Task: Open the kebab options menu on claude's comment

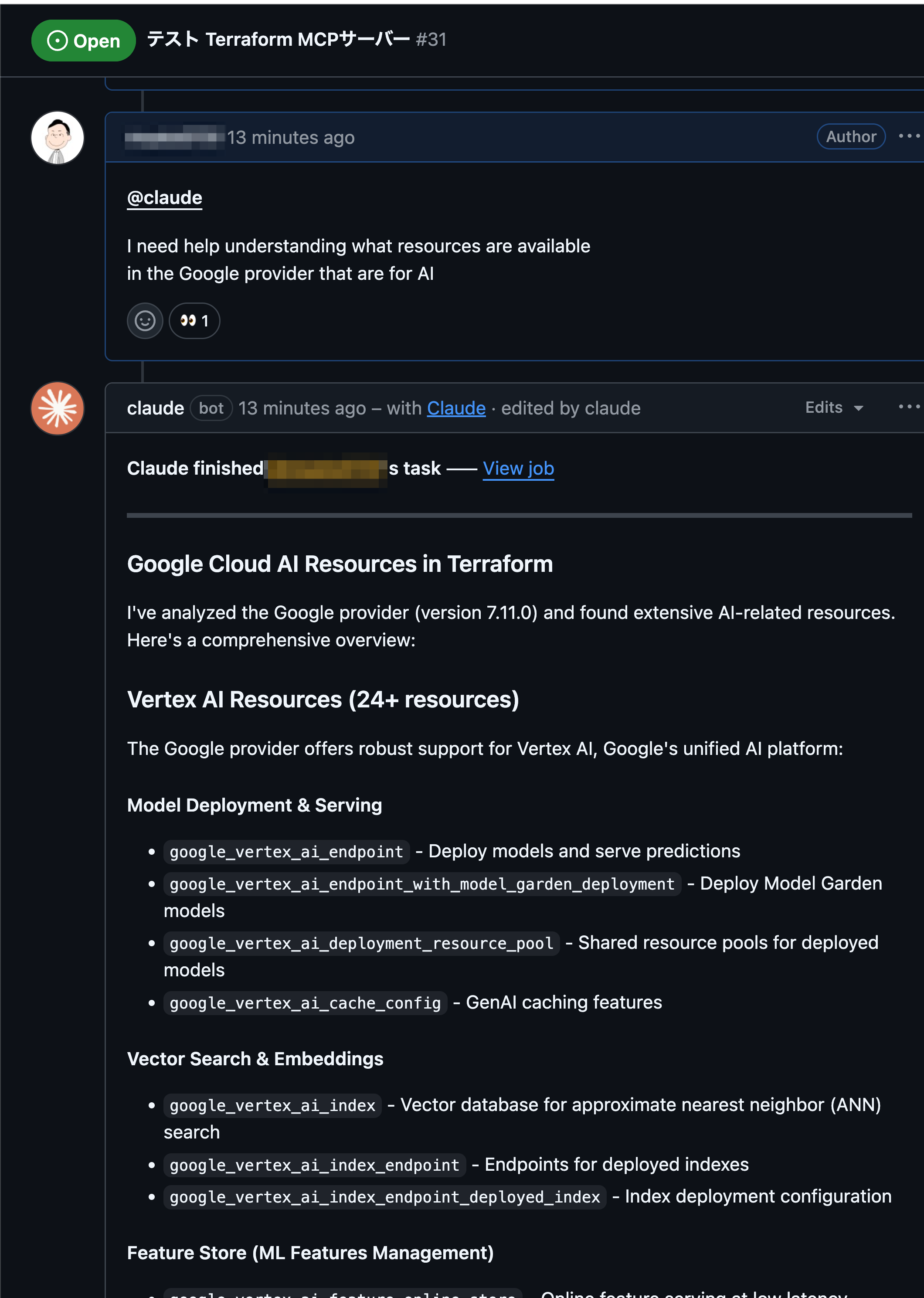Action: [909, 406]
